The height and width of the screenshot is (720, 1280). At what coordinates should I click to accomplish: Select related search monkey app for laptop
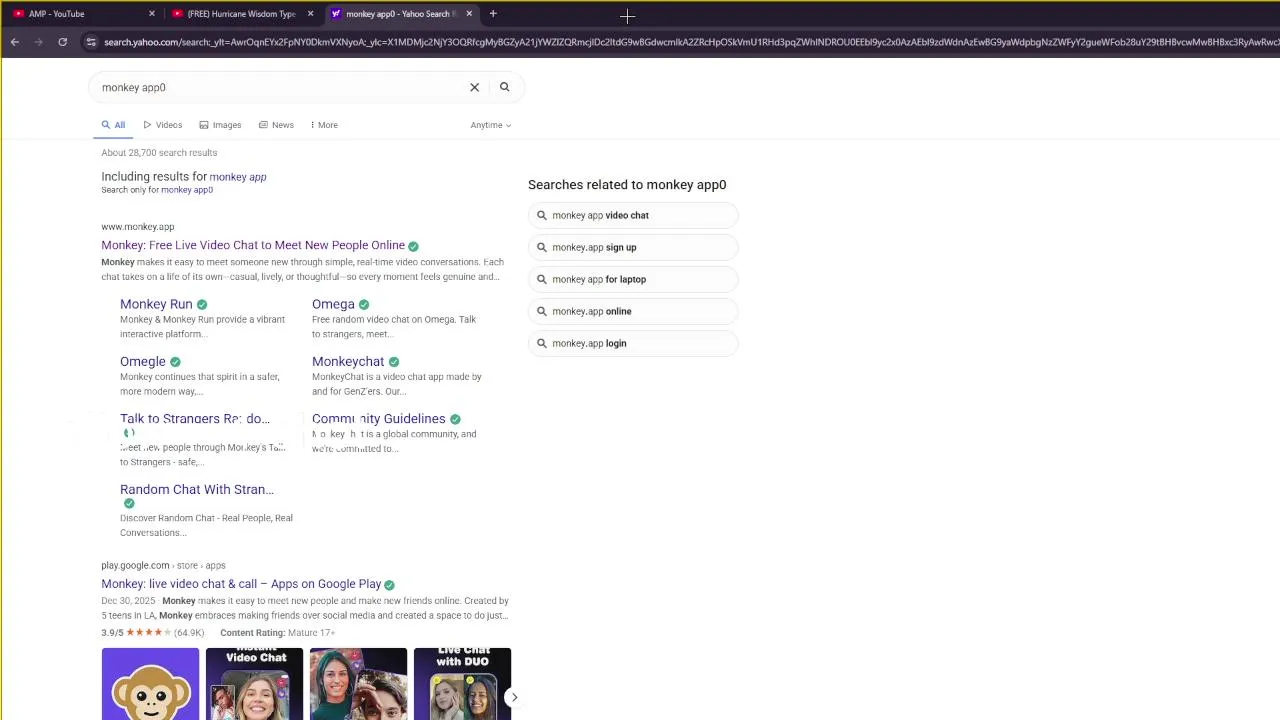tap(633, 279)
